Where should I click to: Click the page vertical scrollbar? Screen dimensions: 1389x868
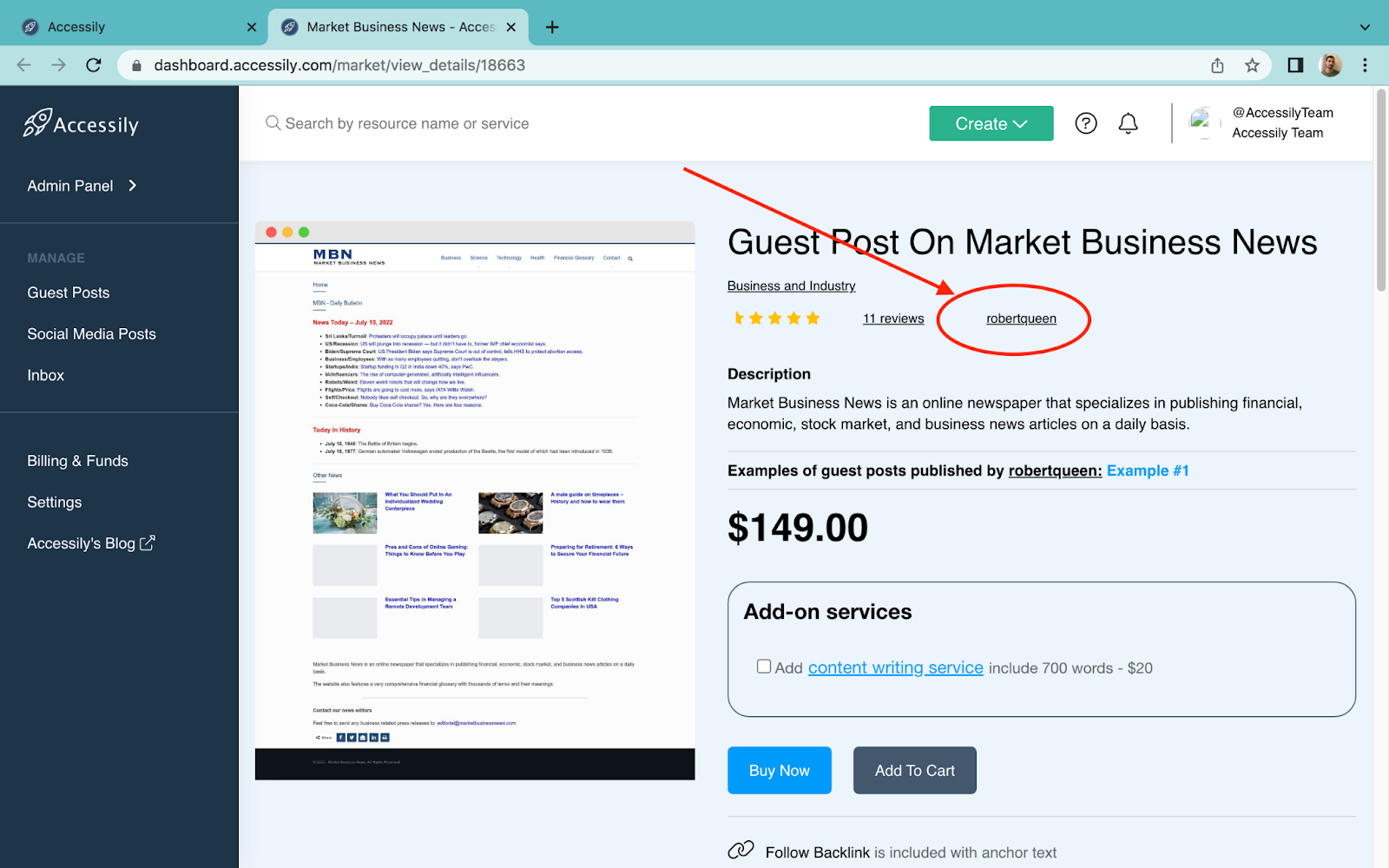1381,191
